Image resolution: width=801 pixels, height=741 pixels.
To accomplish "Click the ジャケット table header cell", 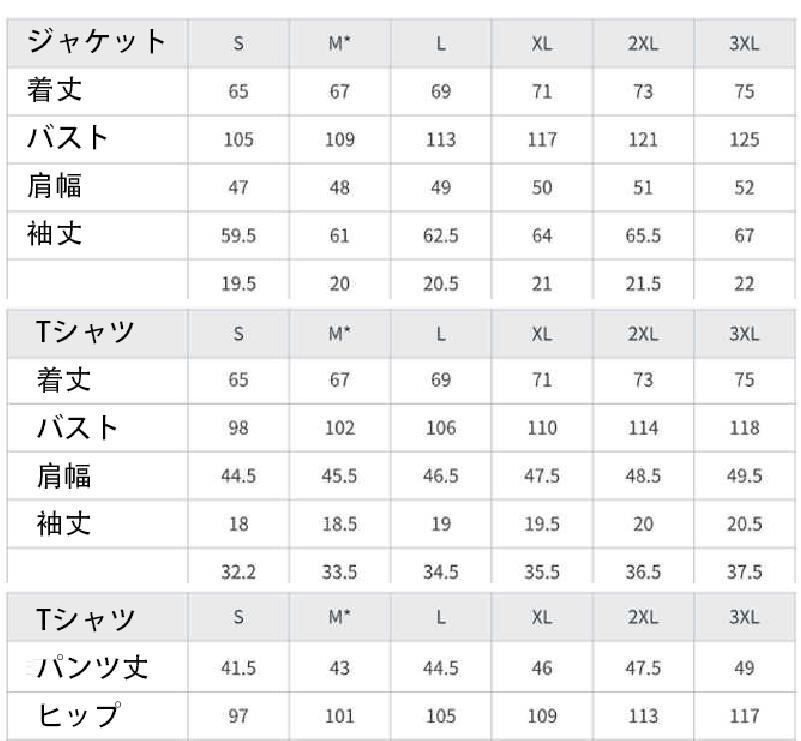I will pyautogui.click(x=96, y=43).
